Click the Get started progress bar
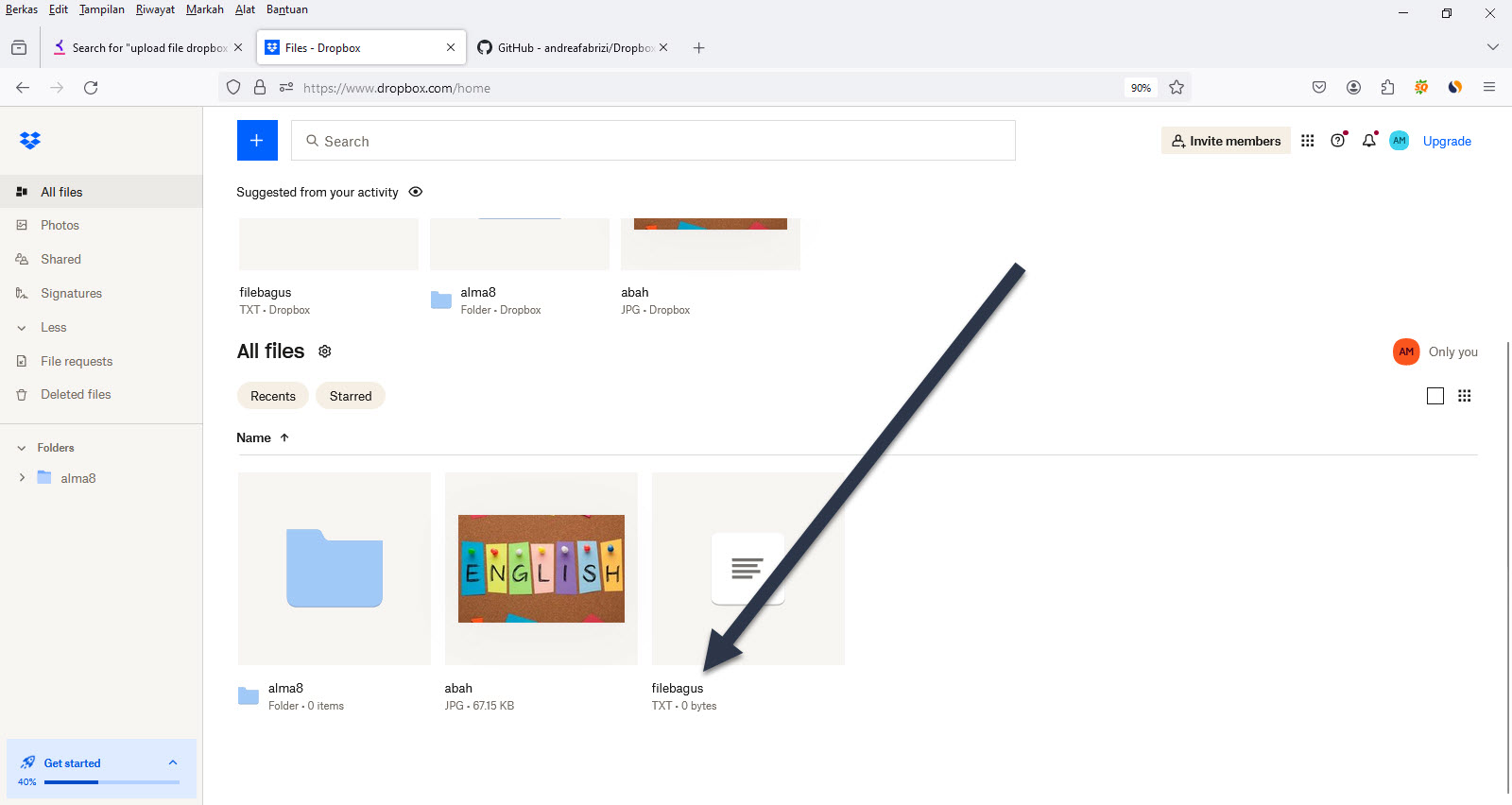Image resolution: width=1512 pixels, height=805 pixels. (x=112, y=782)
